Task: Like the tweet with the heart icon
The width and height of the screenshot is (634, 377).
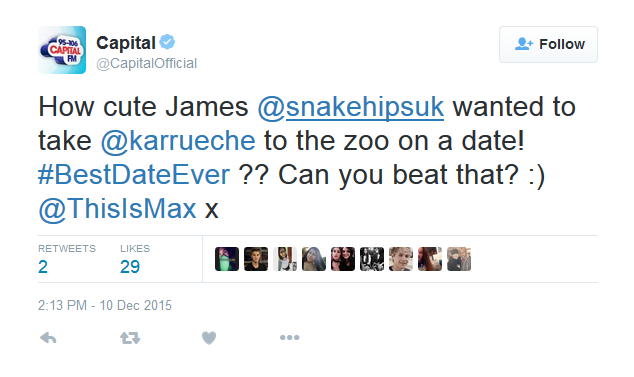Action: pos(209,338)
